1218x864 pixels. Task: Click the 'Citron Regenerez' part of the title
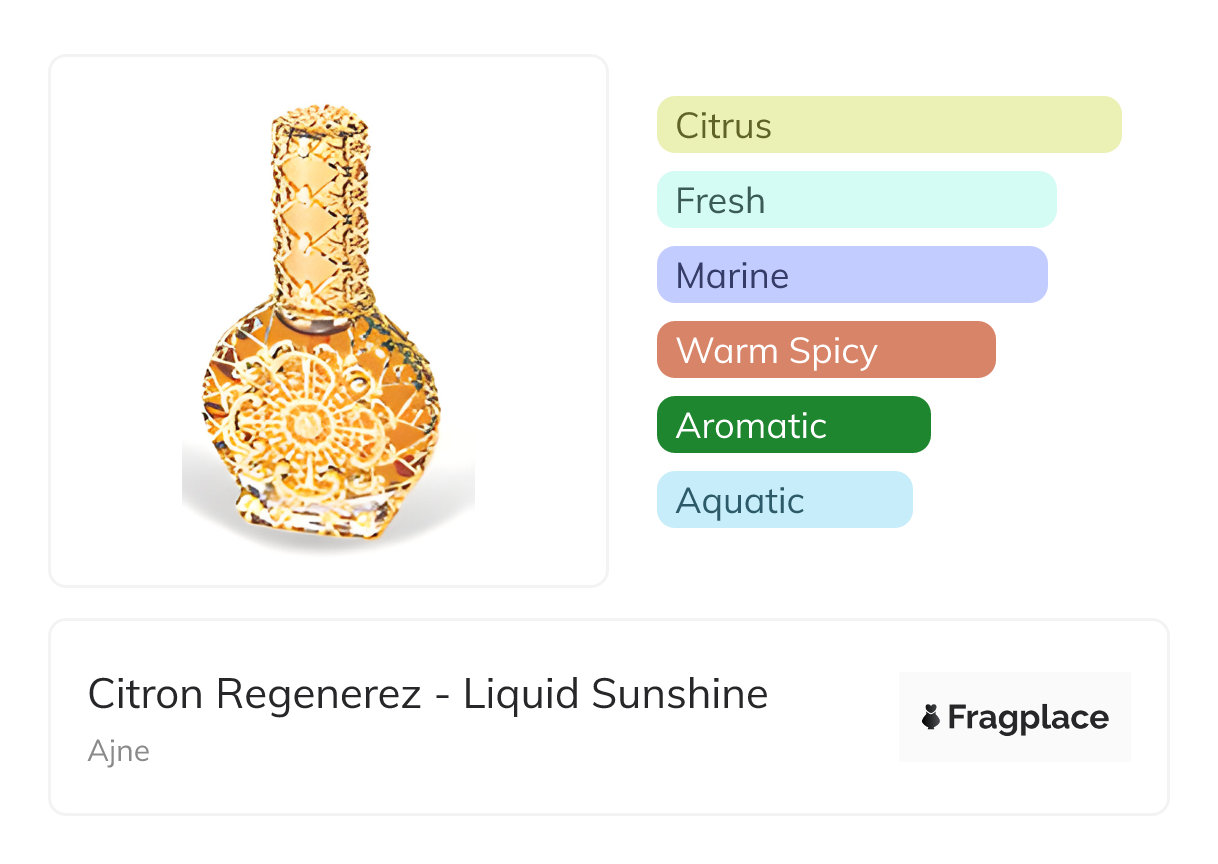click(254, 694)
